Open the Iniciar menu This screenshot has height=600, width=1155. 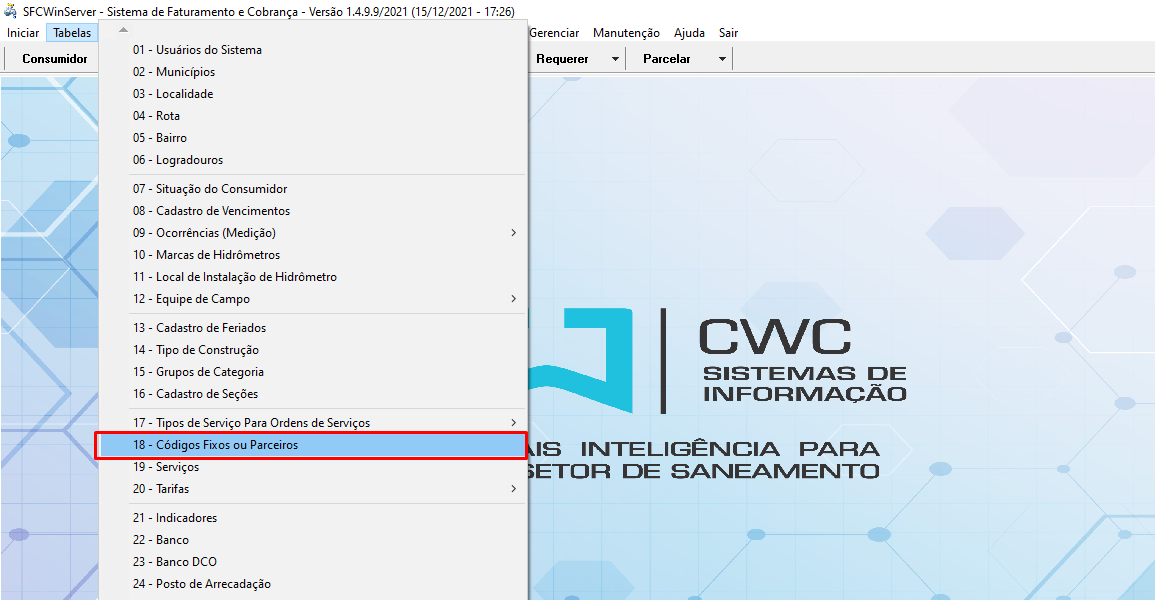[23, 33]
